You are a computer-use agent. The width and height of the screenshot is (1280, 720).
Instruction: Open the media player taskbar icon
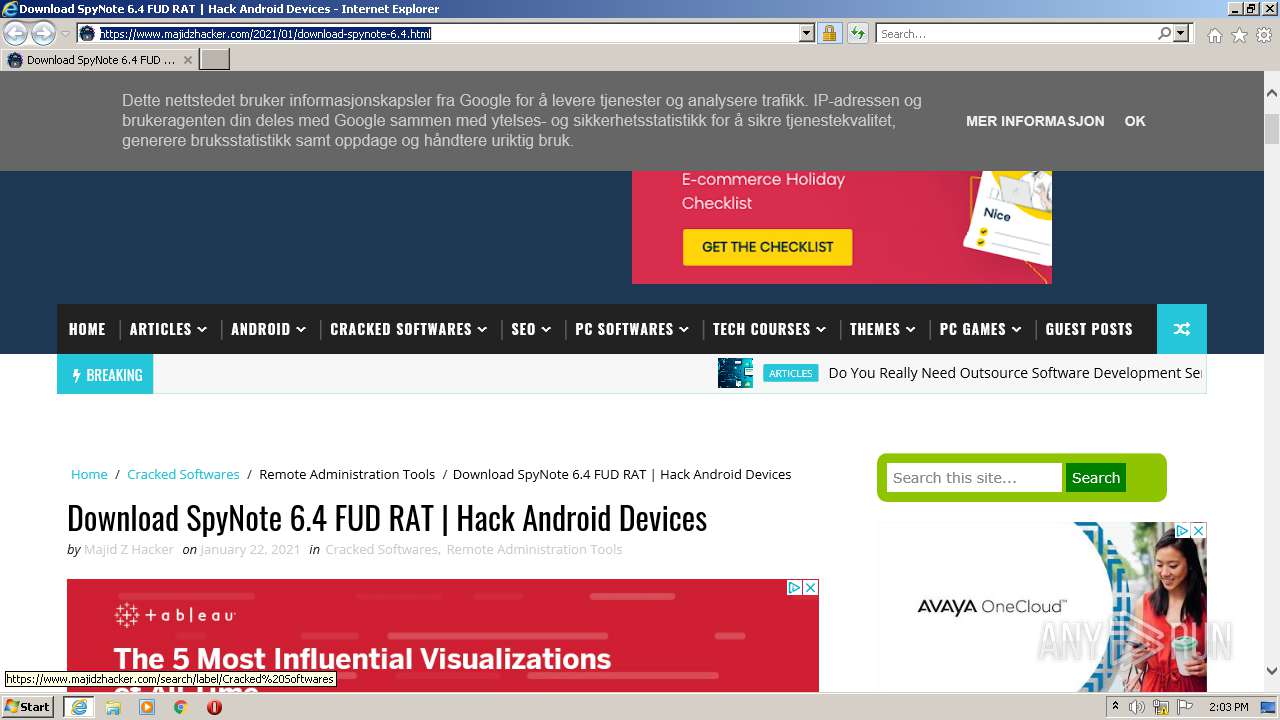(x=147, y=707)
